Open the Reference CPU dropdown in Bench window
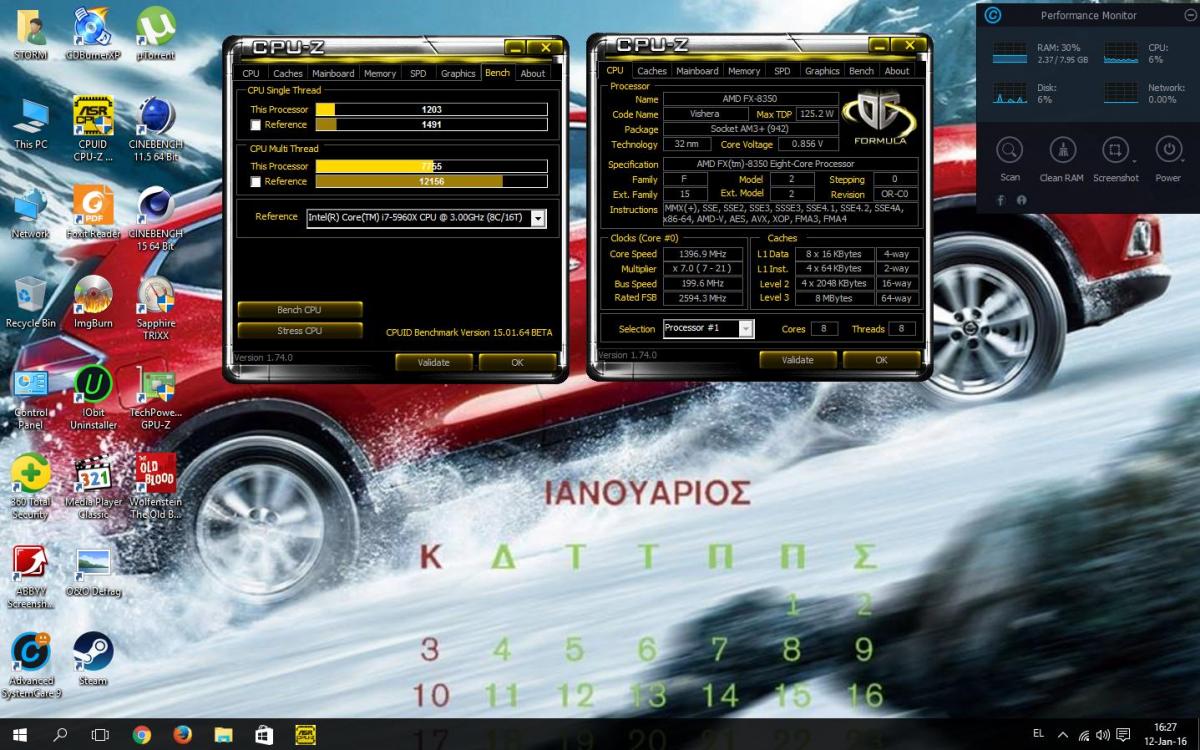 click(x=538, y=218)
